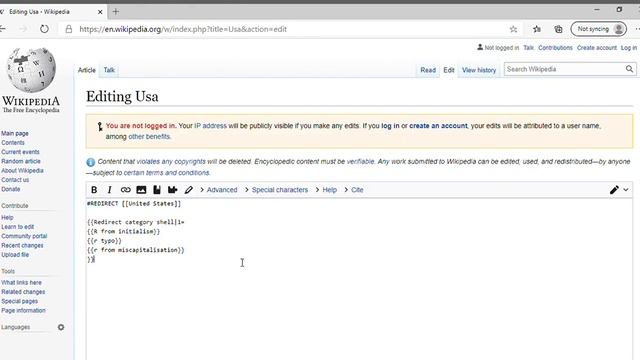This screenshot has width=640, height=360.
Task: Go back using the browser back arrow
Action: tap(3, 29)
